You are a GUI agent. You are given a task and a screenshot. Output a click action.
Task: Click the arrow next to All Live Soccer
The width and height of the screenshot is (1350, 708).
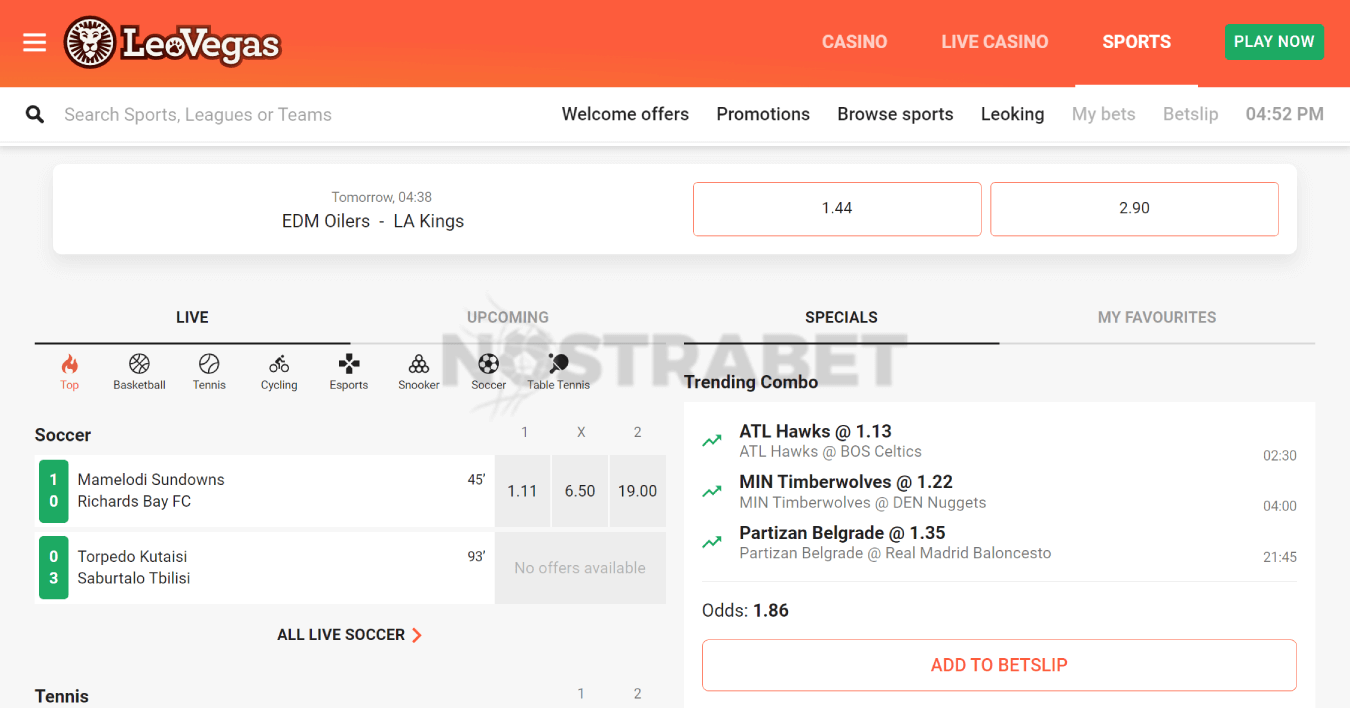click(417, 635)
